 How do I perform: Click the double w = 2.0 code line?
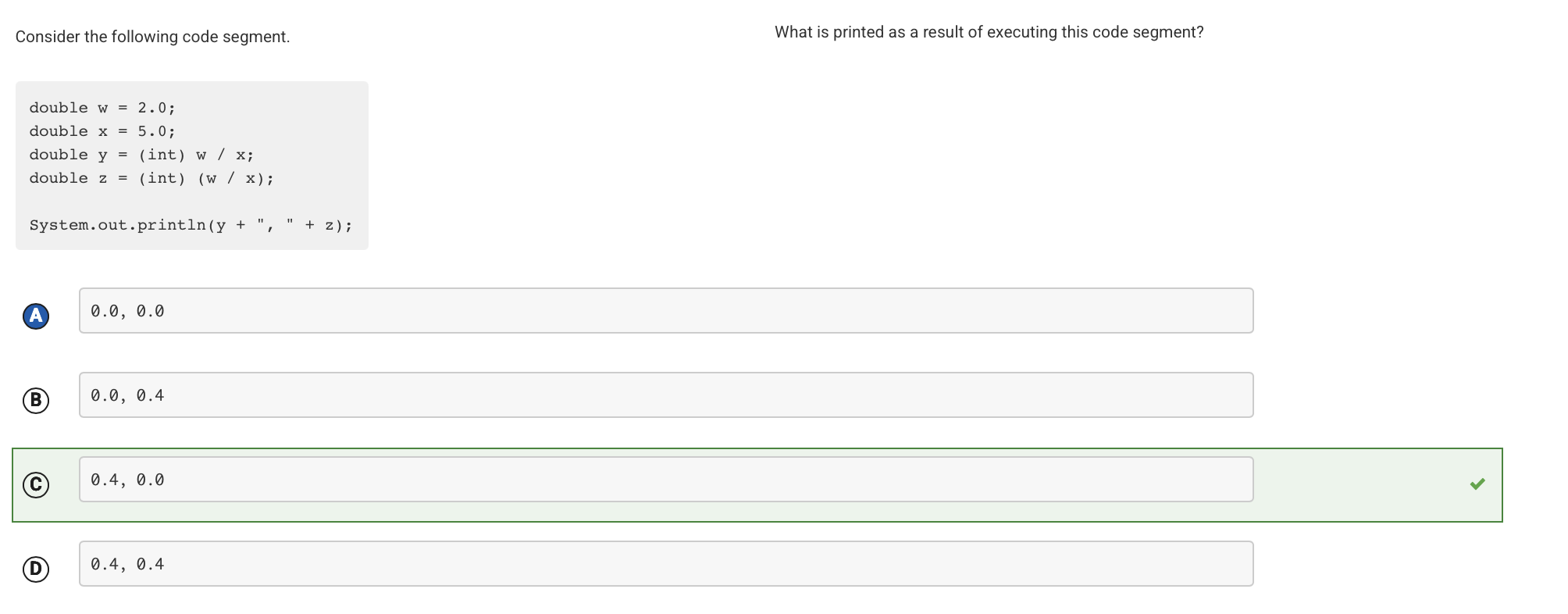[102, 108]
